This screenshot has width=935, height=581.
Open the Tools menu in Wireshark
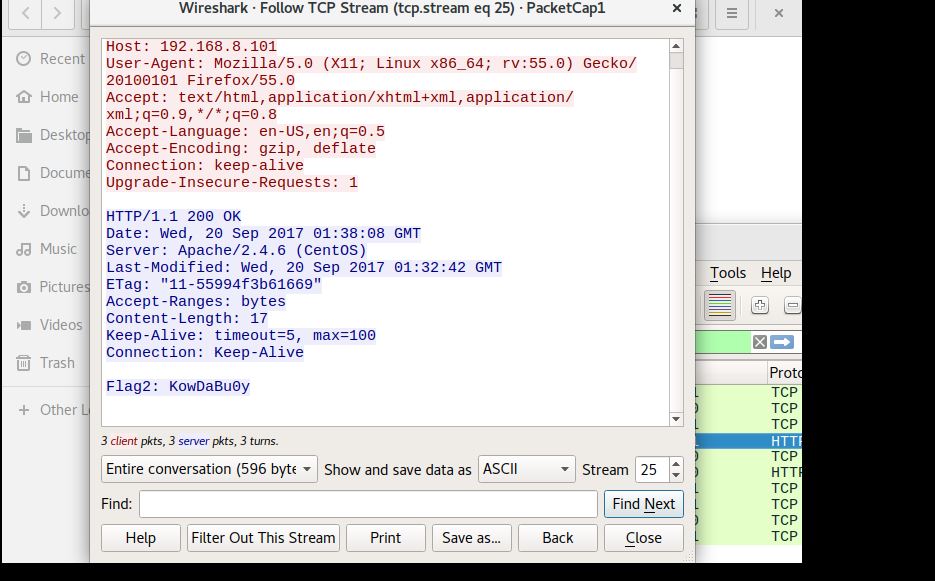tap(727, 273)
